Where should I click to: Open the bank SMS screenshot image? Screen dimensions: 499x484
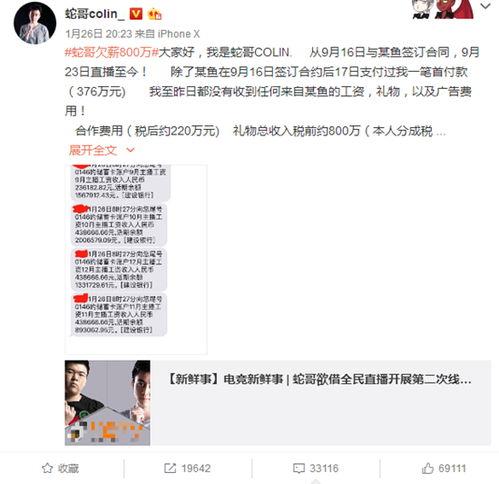coord(136,259)
